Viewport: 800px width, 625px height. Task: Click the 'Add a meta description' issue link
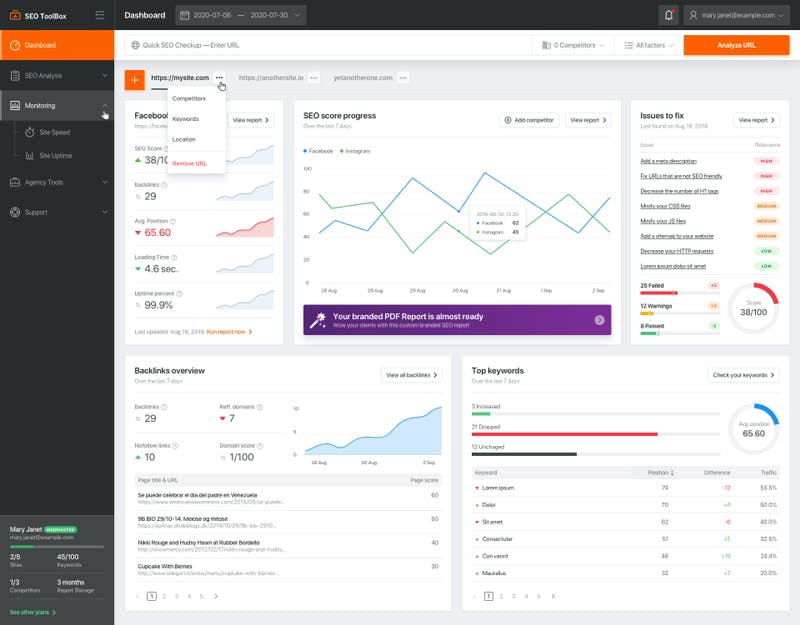pyautogui.click(x=668, y=161)
